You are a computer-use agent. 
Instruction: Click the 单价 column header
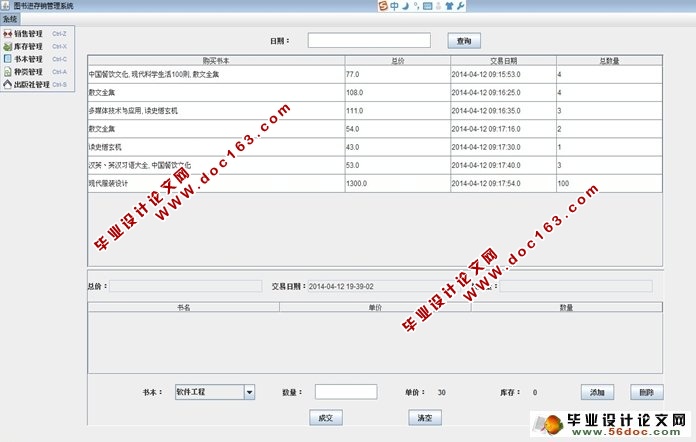[375, 307]
